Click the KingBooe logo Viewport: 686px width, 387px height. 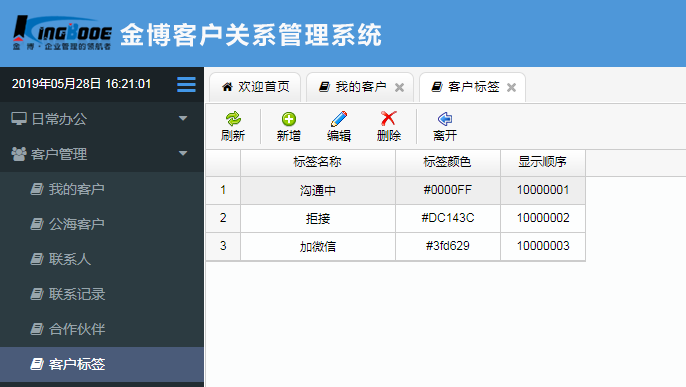(x=62, y=33)
